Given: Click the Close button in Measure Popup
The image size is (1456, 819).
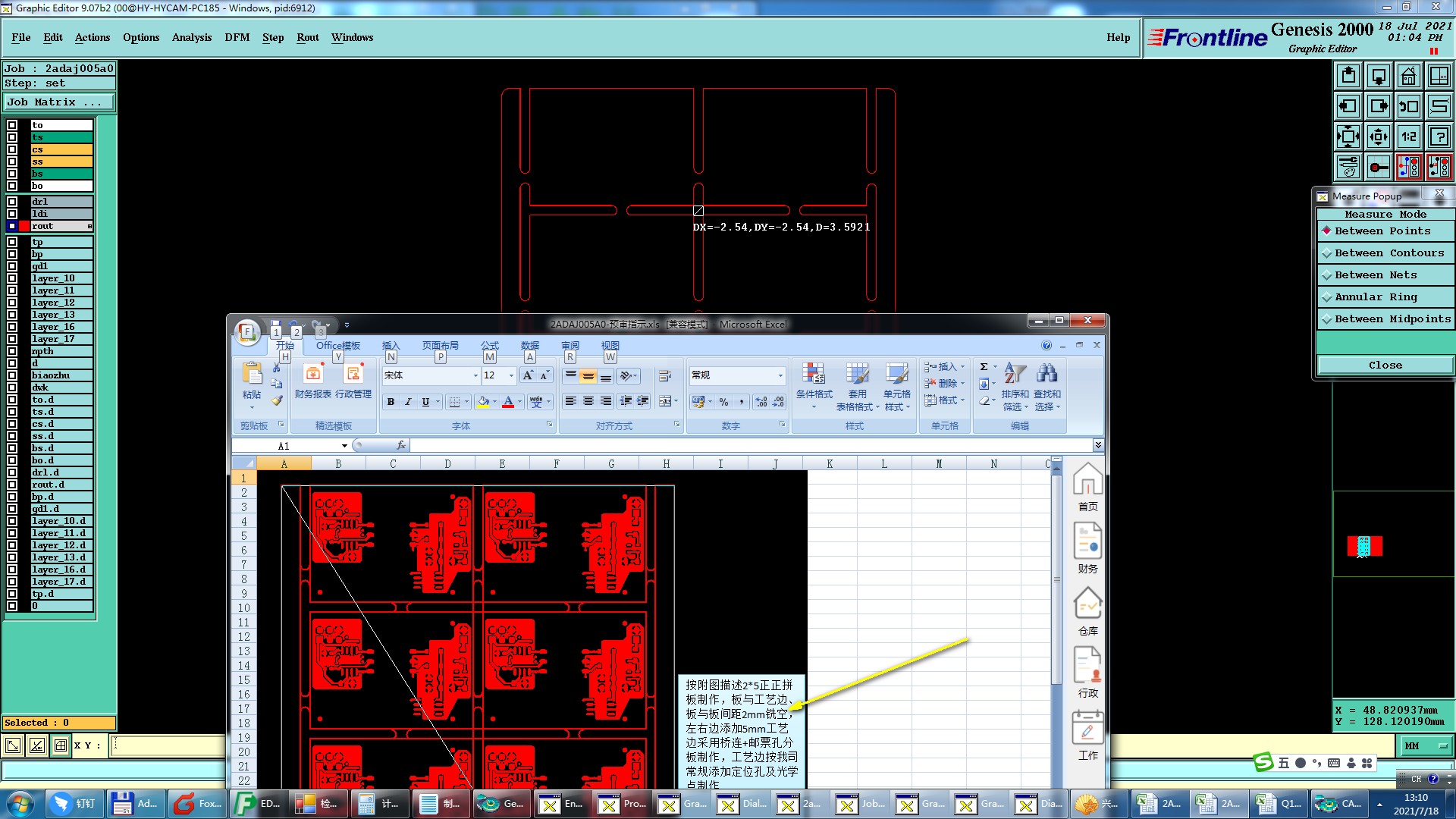Looking at the screenshot, I should point(1385,366).
